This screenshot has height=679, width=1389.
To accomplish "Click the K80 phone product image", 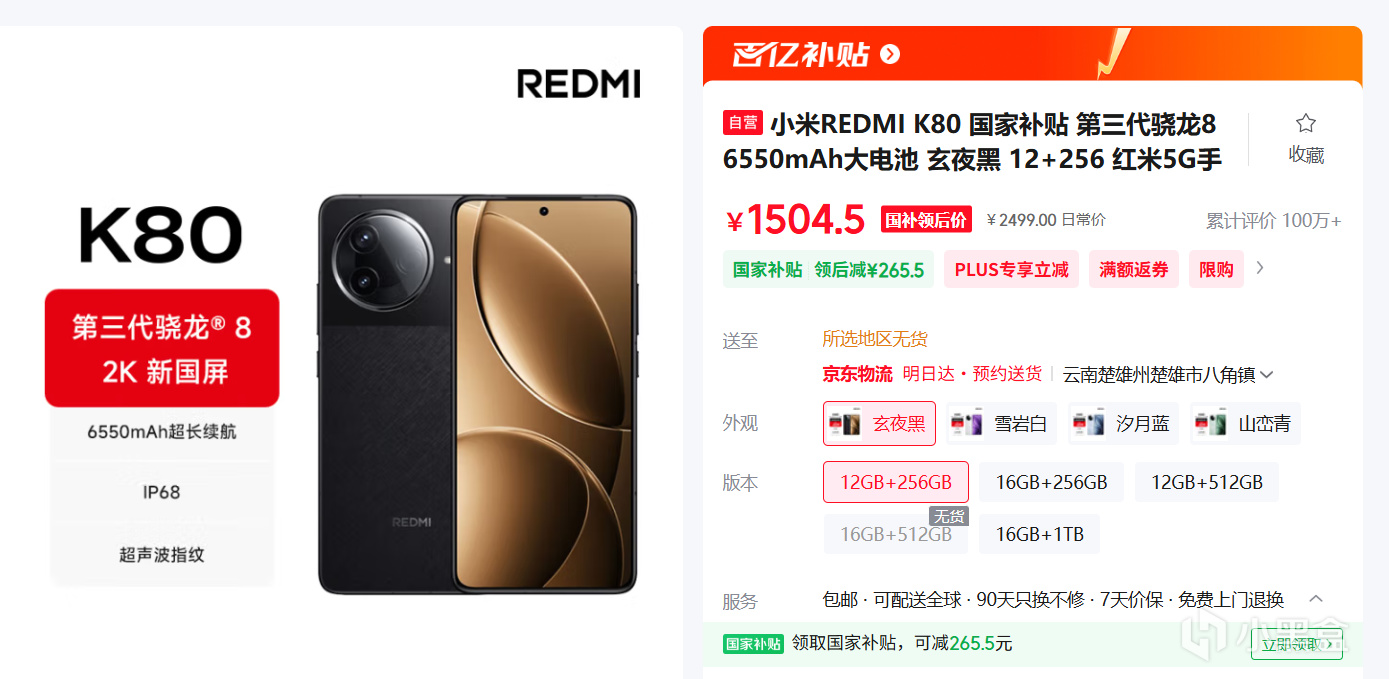I will [x=477, y=394].
